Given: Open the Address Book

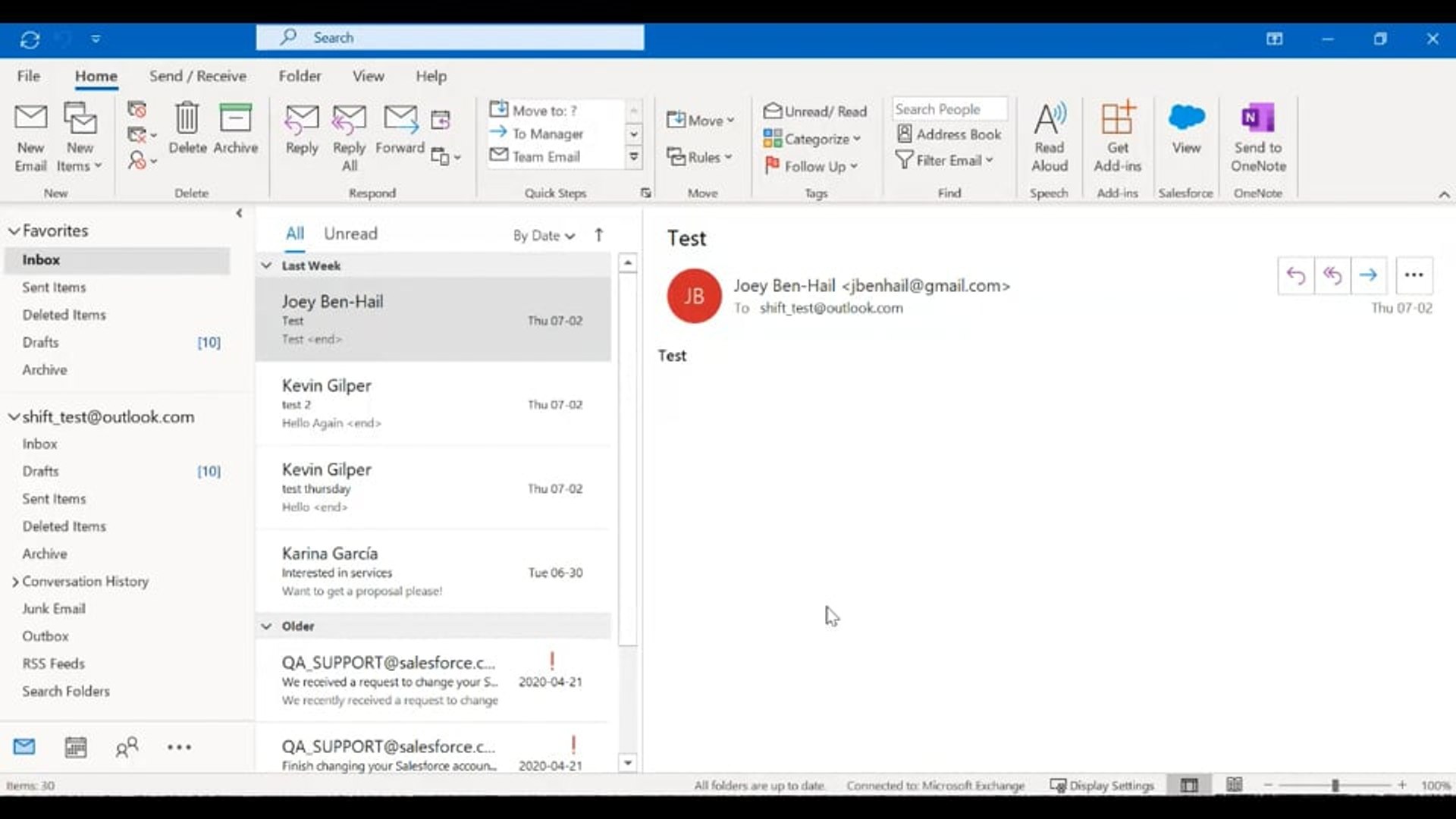Looking at the screenshot, I should pyautogui.click(x=949, y=133).
